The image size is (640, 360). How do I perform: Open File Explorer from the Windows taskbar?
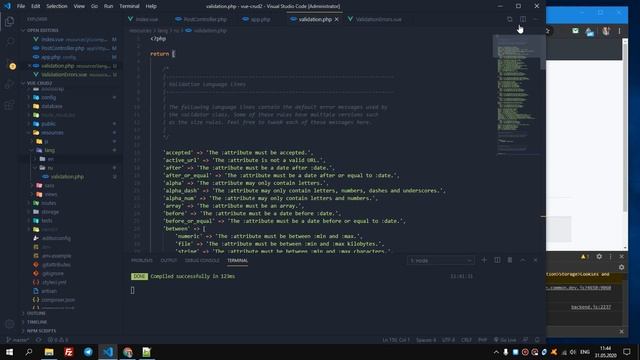click(x=49, y=352)
